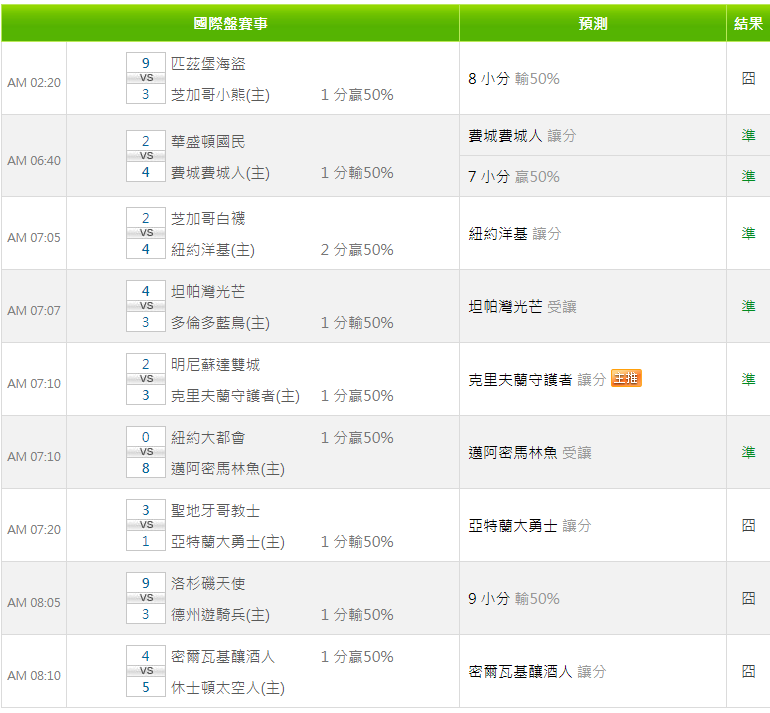Screen dimensions: 770x713
Task: Select team 費城費城人(主) in match column
Action: (220, 172)
